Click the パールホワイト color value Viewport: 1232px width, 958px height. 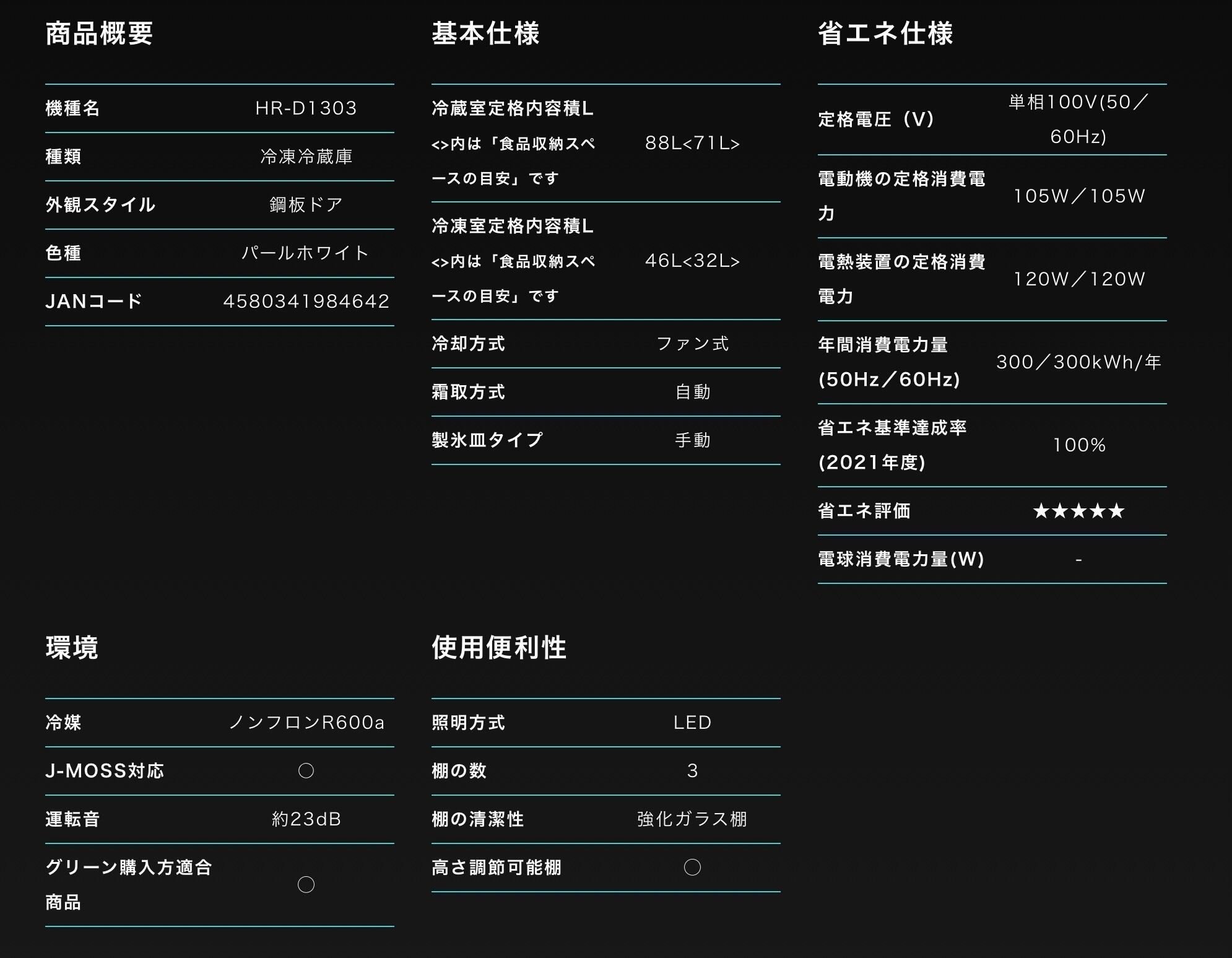coord(306,253)
